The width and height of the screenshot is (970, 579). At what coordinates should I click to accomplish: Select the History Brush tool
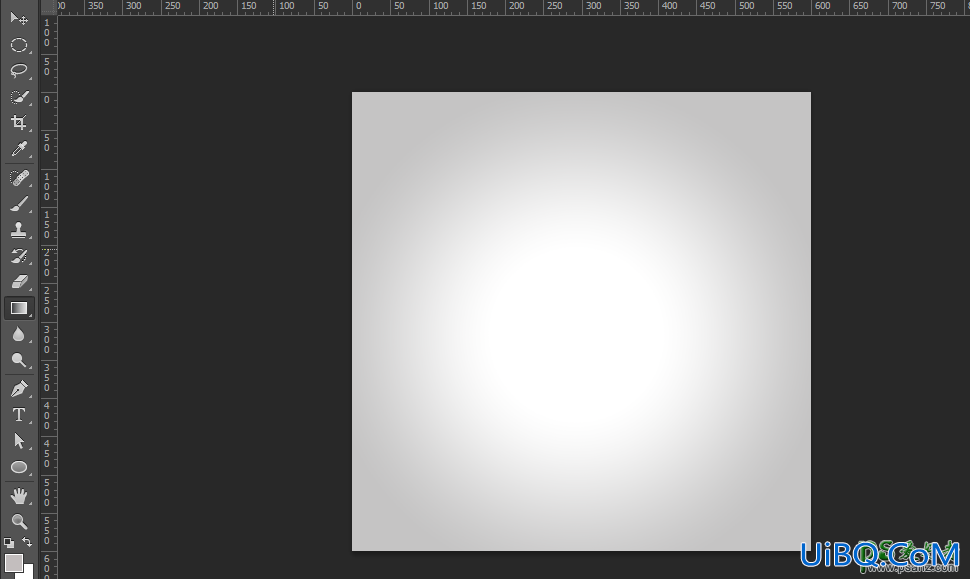pos(19,256)
